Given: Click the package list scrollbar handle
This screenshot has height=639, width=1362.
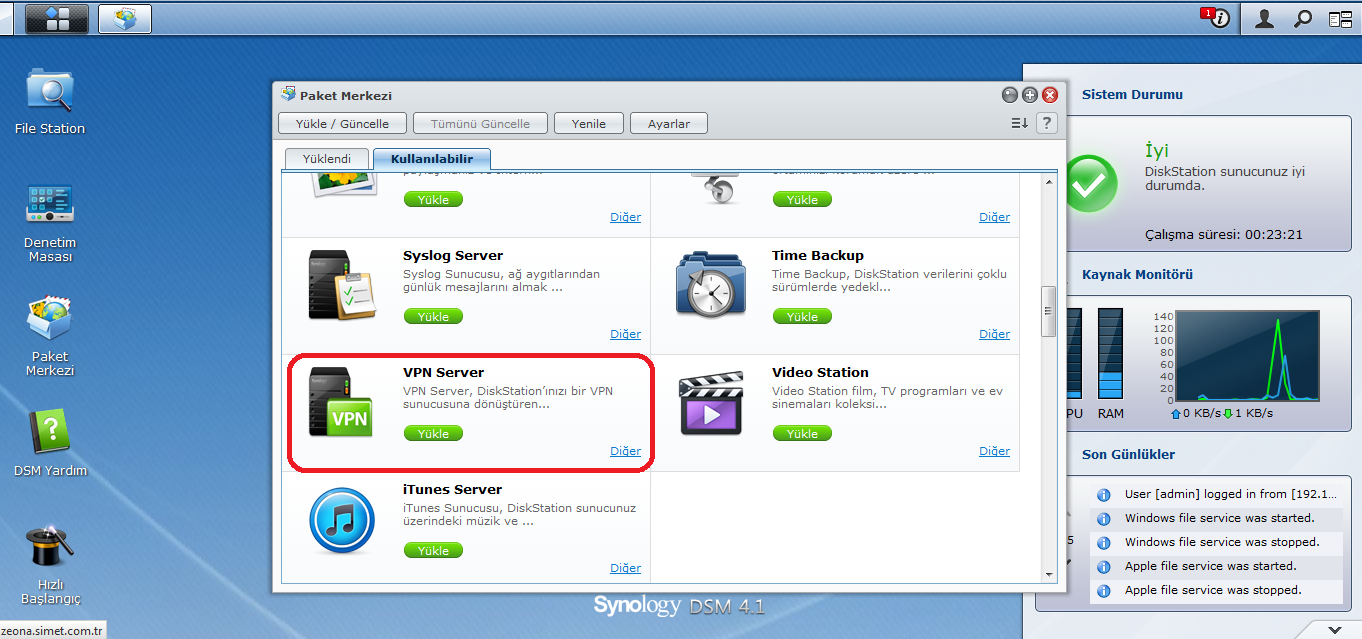Looking at the screenshot, I should (1048, 312).
